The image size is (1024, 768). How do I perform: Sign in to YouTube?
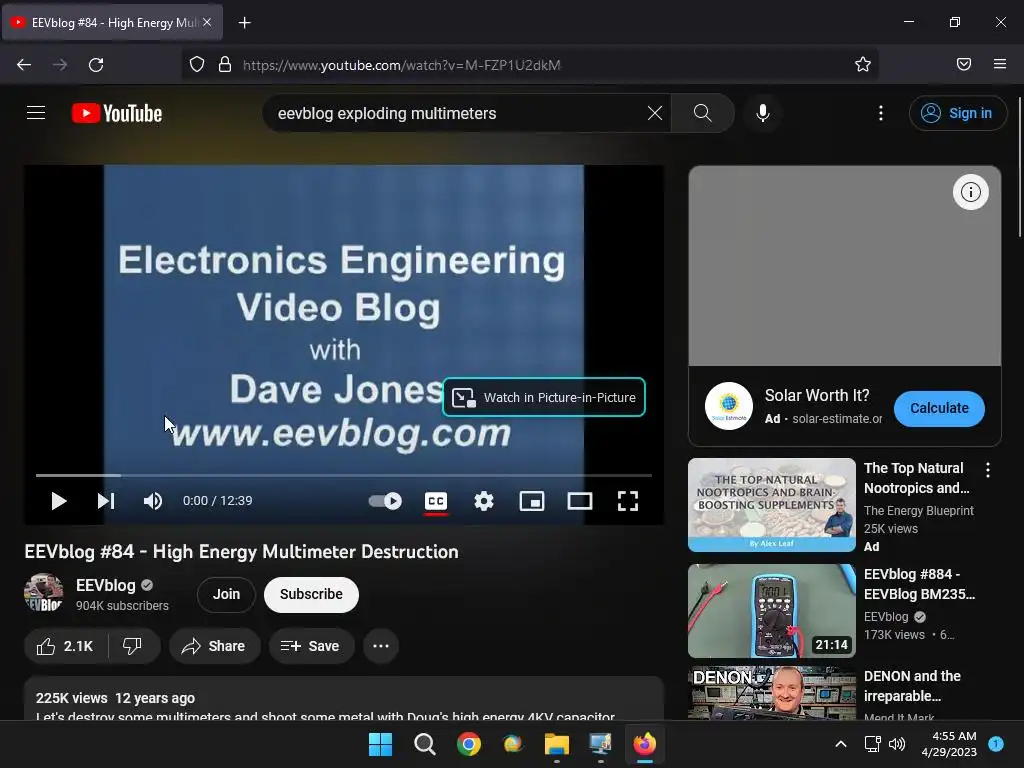tap(957, 113)
